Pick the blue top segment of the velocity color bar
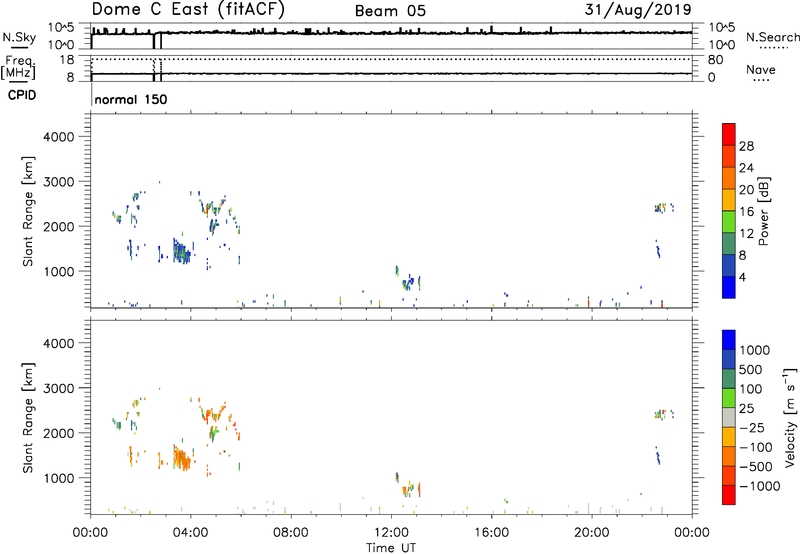 click(729, 340)
